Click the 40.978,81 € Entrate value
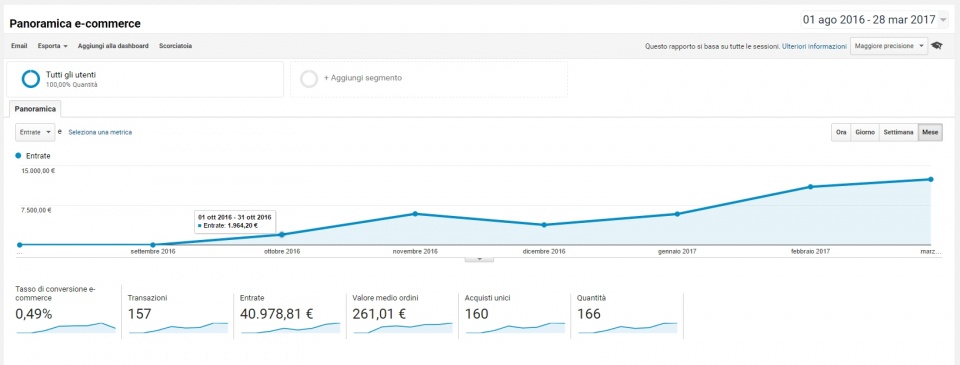 click(277, 314)
